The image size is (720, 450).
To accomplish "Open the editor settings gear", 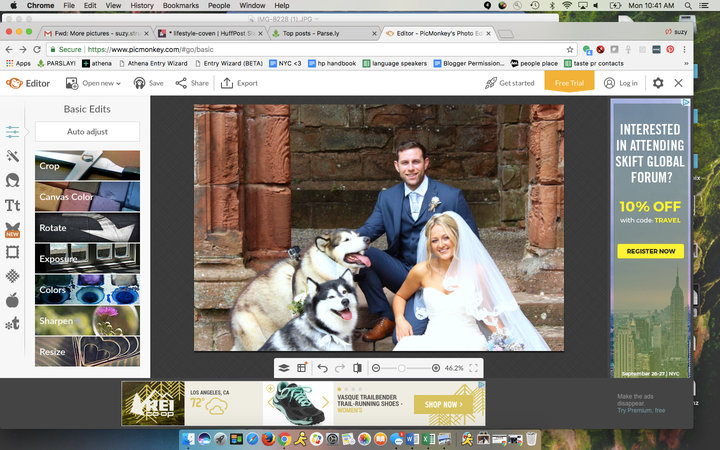I will click(x=658, y=83).
